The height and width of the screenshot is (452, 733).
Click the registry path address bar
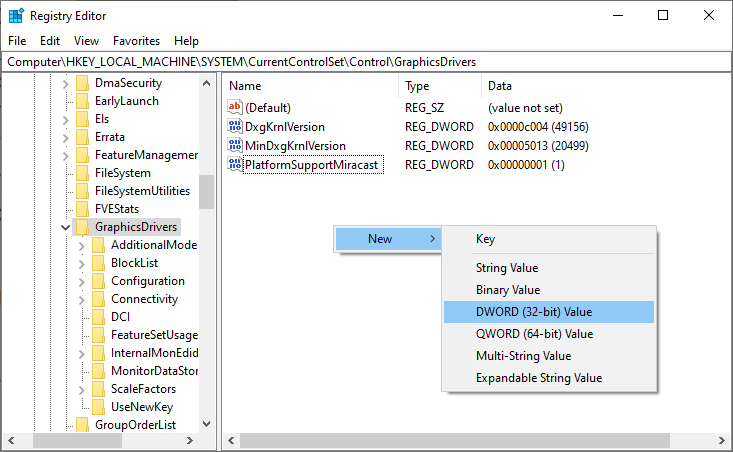366,62
